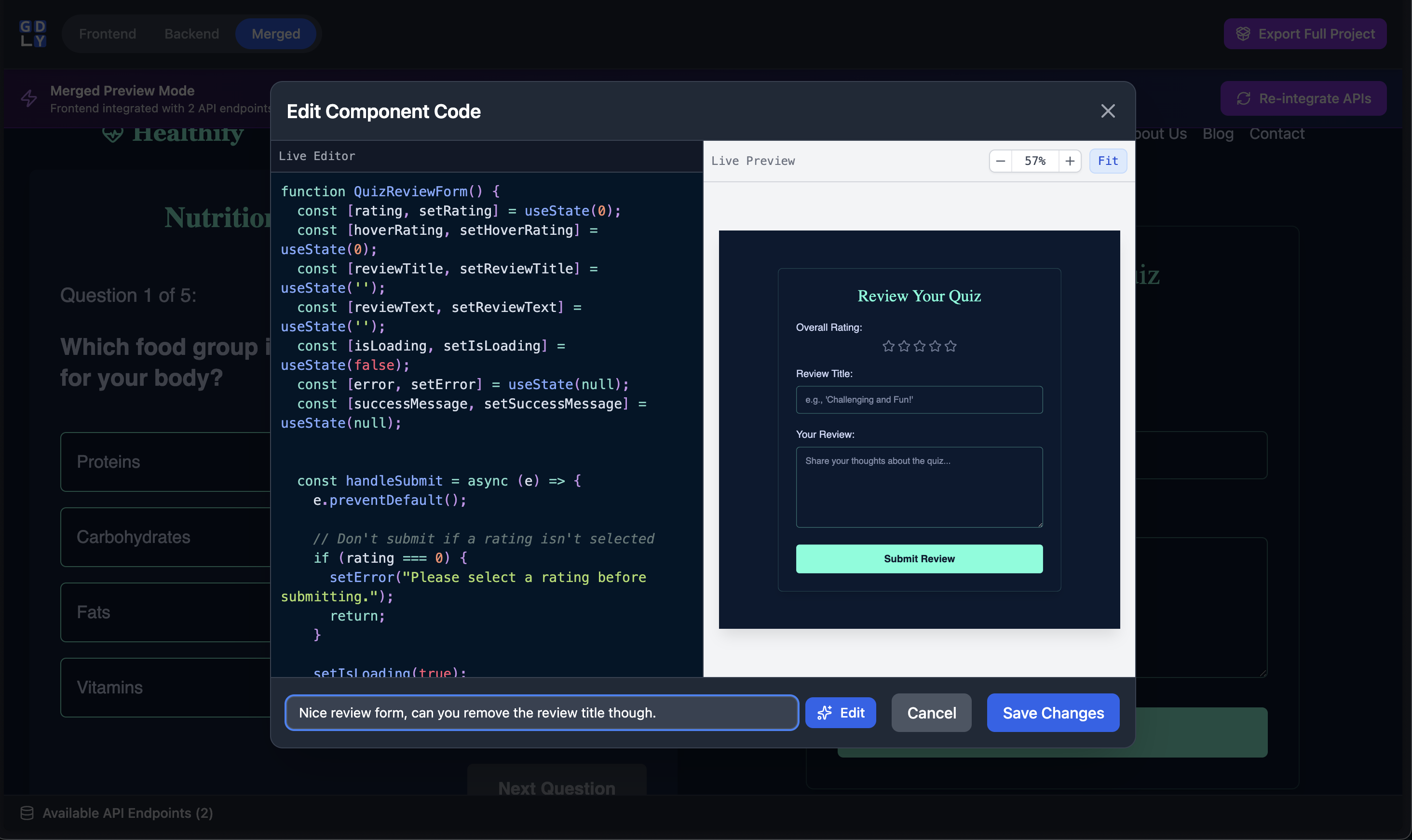The height and width of the screenshot is (840, 1412).
Task: Close the Edit Component Code dialog
Action: (1108, 111)
